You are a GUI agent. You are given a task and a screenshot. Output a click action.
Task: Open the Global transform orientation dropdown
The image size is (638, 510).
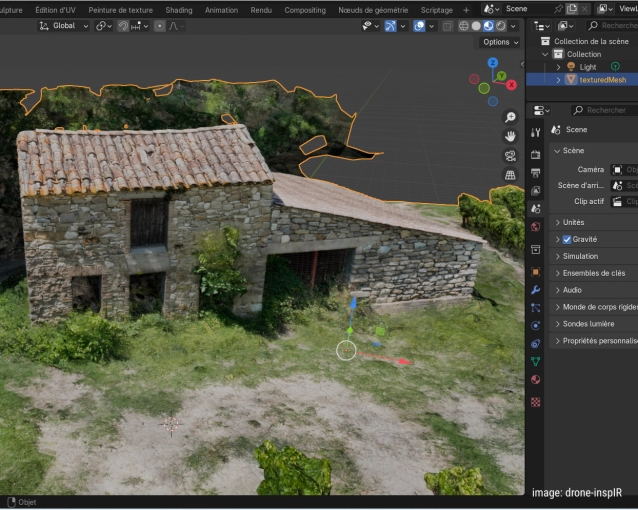click(x=64, y=26)
